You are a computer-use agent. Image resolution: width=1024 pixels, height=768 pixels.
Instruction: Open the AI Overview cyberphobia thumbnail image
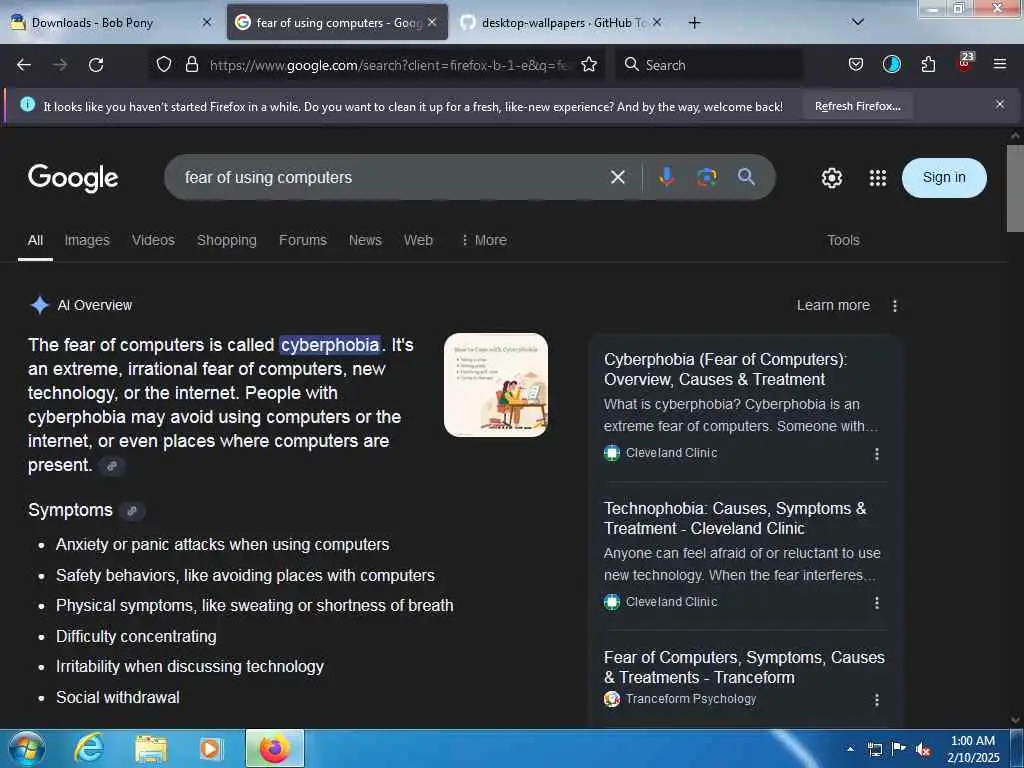(x=496, y=385)
